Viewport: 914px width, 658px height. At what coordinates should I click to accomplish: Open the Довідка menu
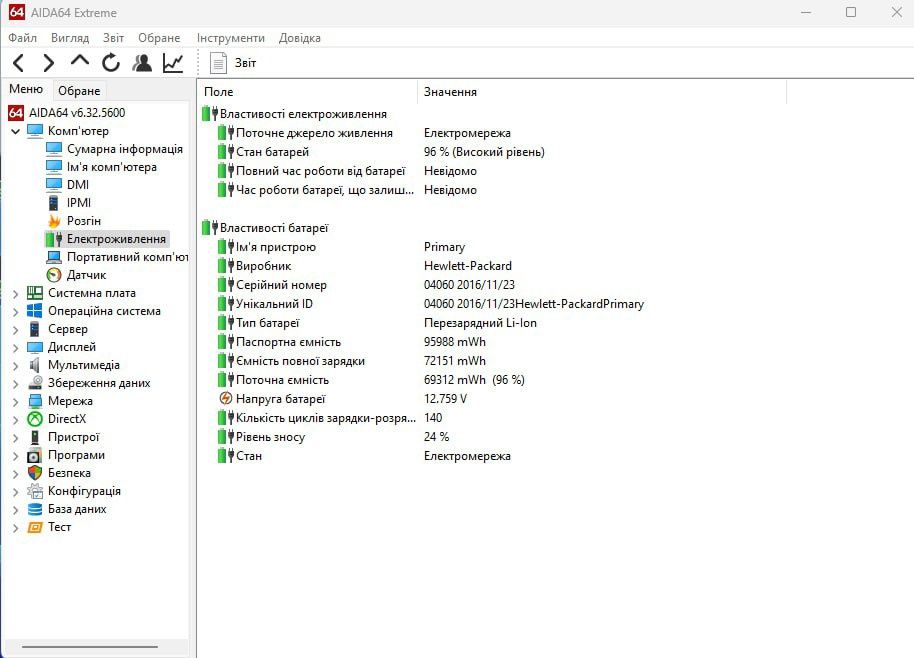tap(300, 38)
